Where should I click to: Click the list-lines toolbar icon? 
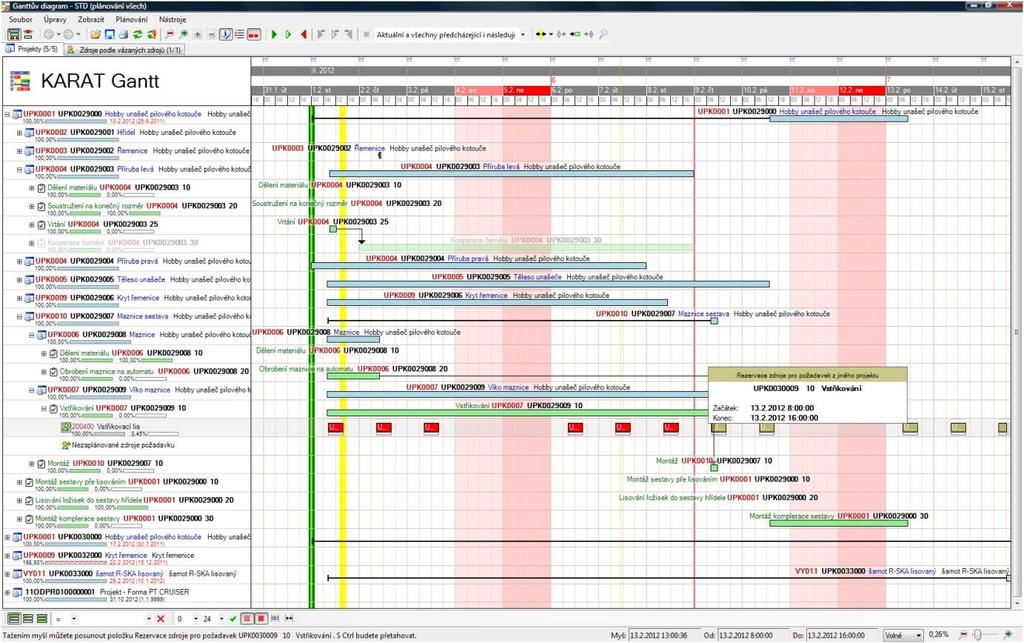click(x=240, y=34)
